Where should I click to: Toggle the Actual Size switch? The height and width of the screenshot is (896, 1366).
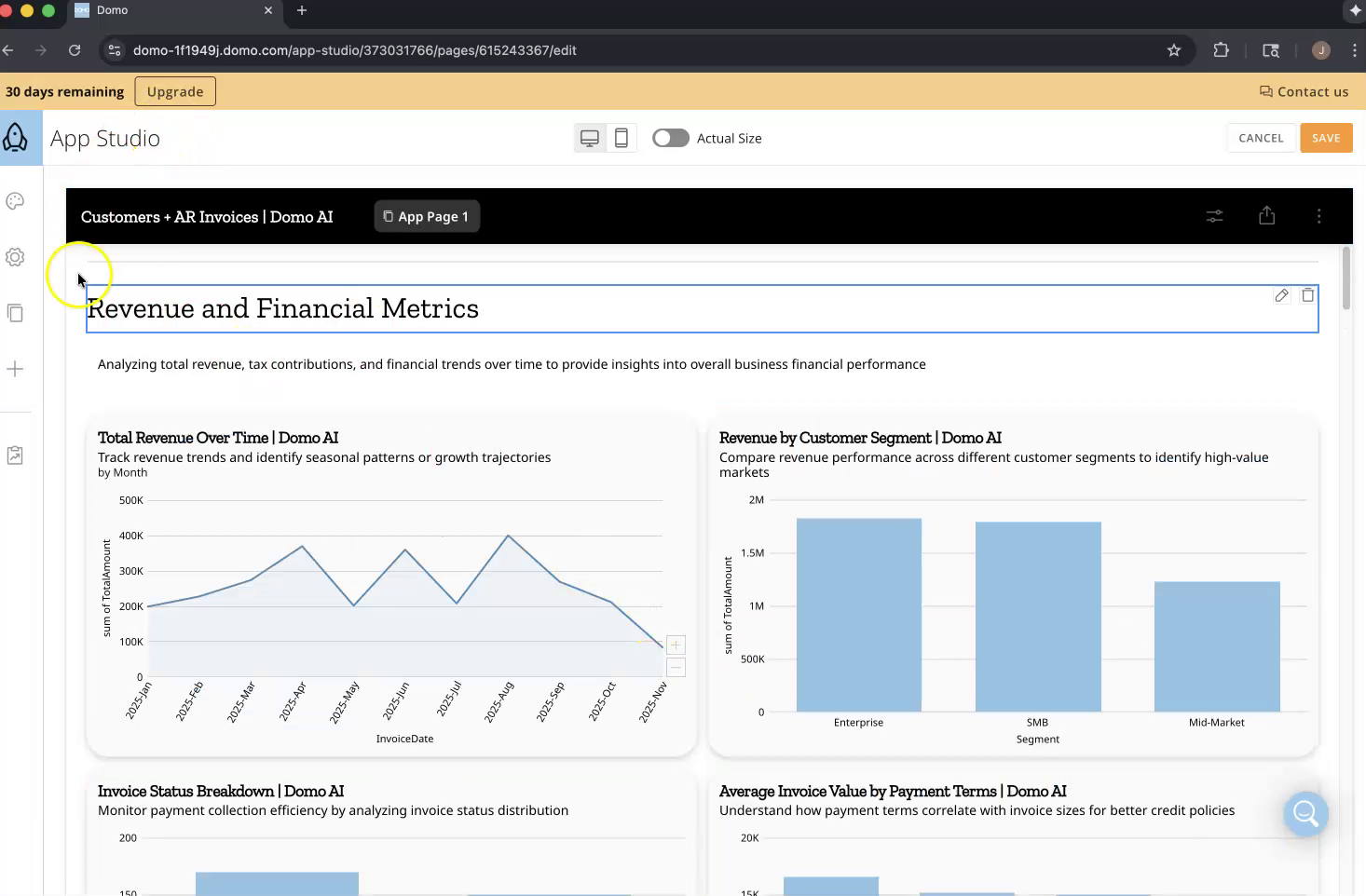click(x=671, y=138)
